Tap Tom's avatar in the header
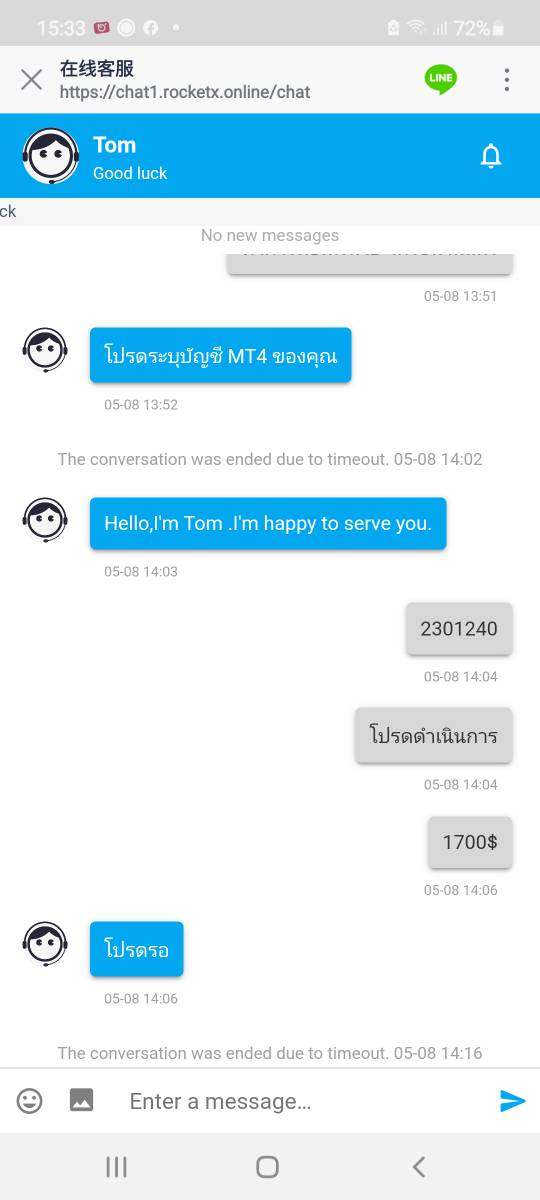 [x=51, y=156]
